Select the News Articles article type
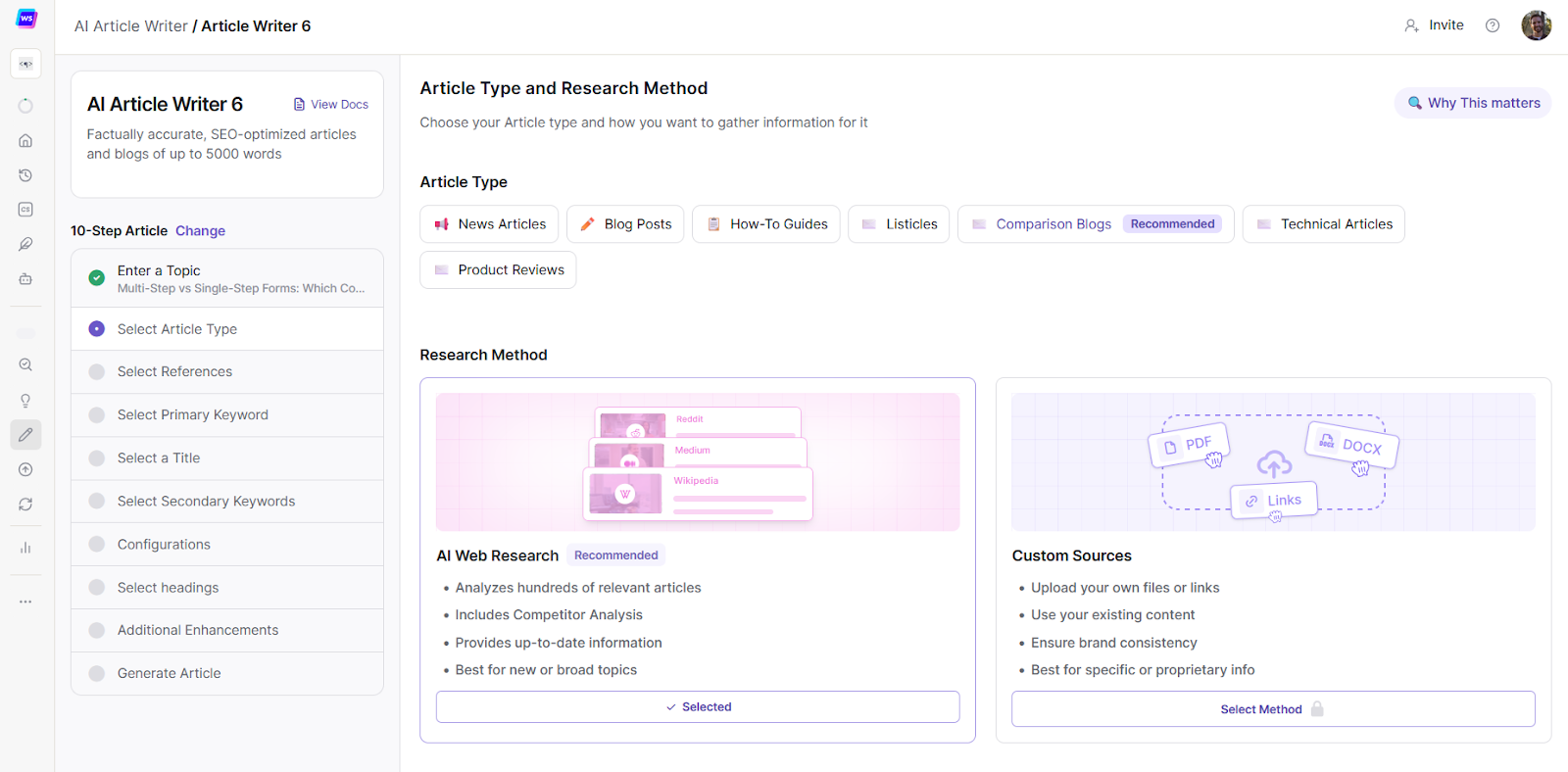Screen dimensions: 1568x772 tap(489, 224)
